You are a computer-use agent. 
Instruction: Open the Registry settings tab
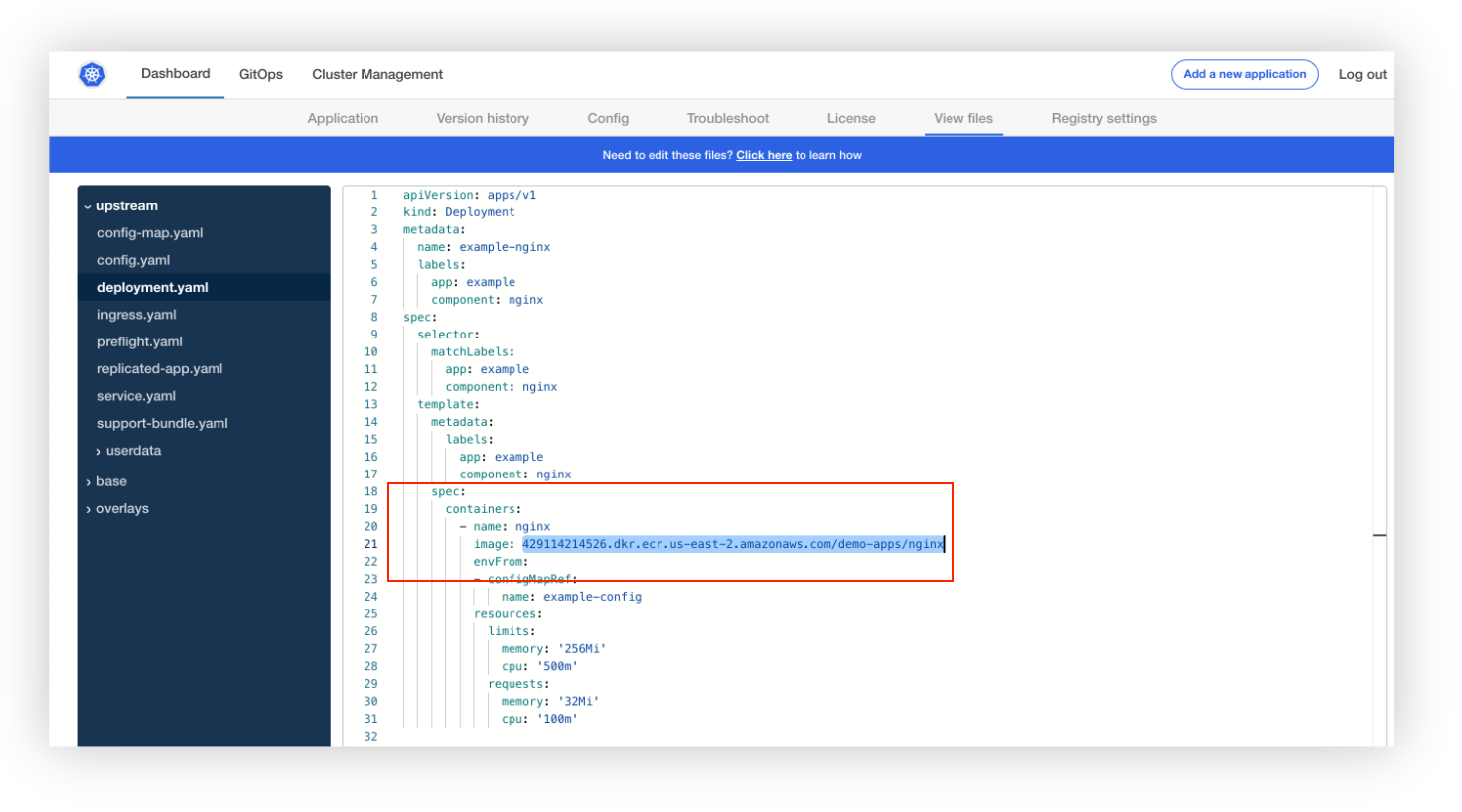pos(1103,118)
